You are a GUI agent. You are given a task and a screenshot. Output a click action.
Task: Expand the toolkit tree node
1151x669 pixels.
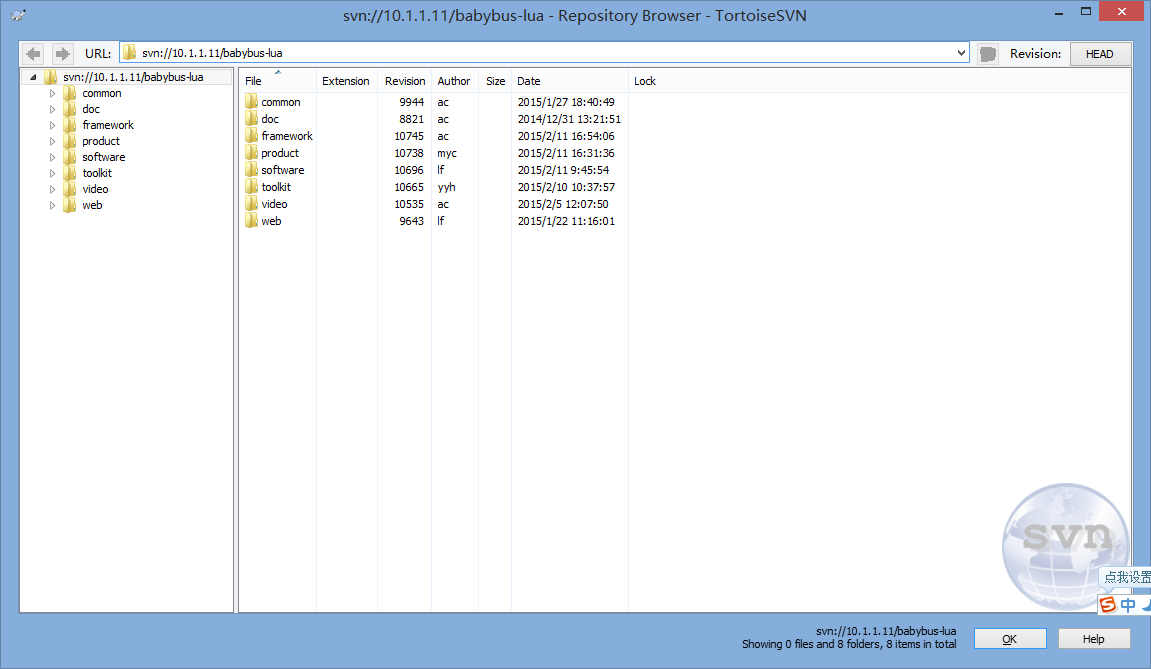[x=52, y=173]
